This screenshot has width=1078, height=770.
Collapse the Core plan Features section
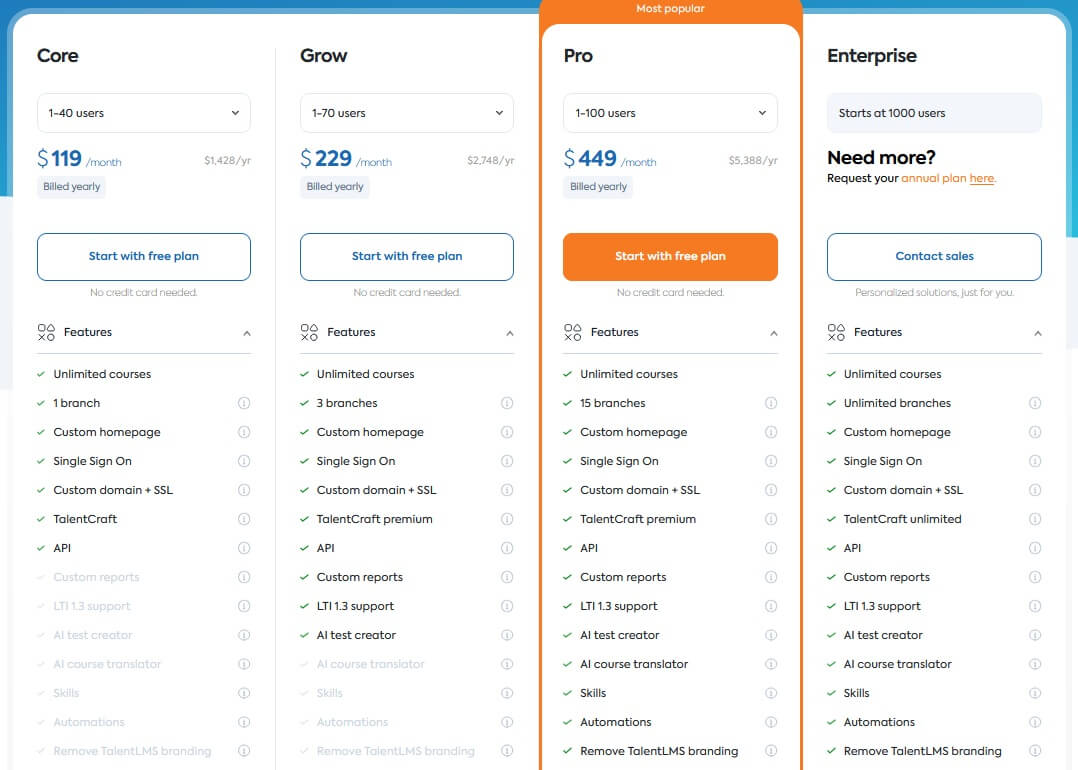click(247, 333)
